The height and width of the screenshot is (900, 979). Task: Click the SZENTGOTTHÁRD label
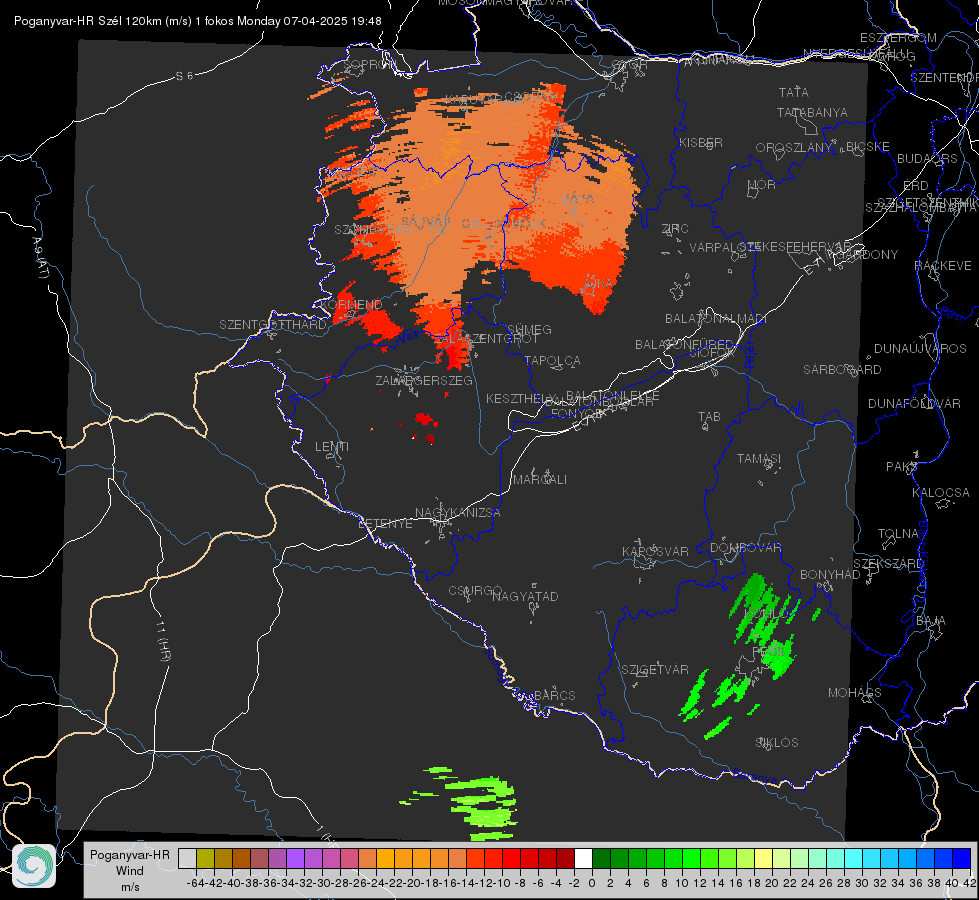click(273, 325)
